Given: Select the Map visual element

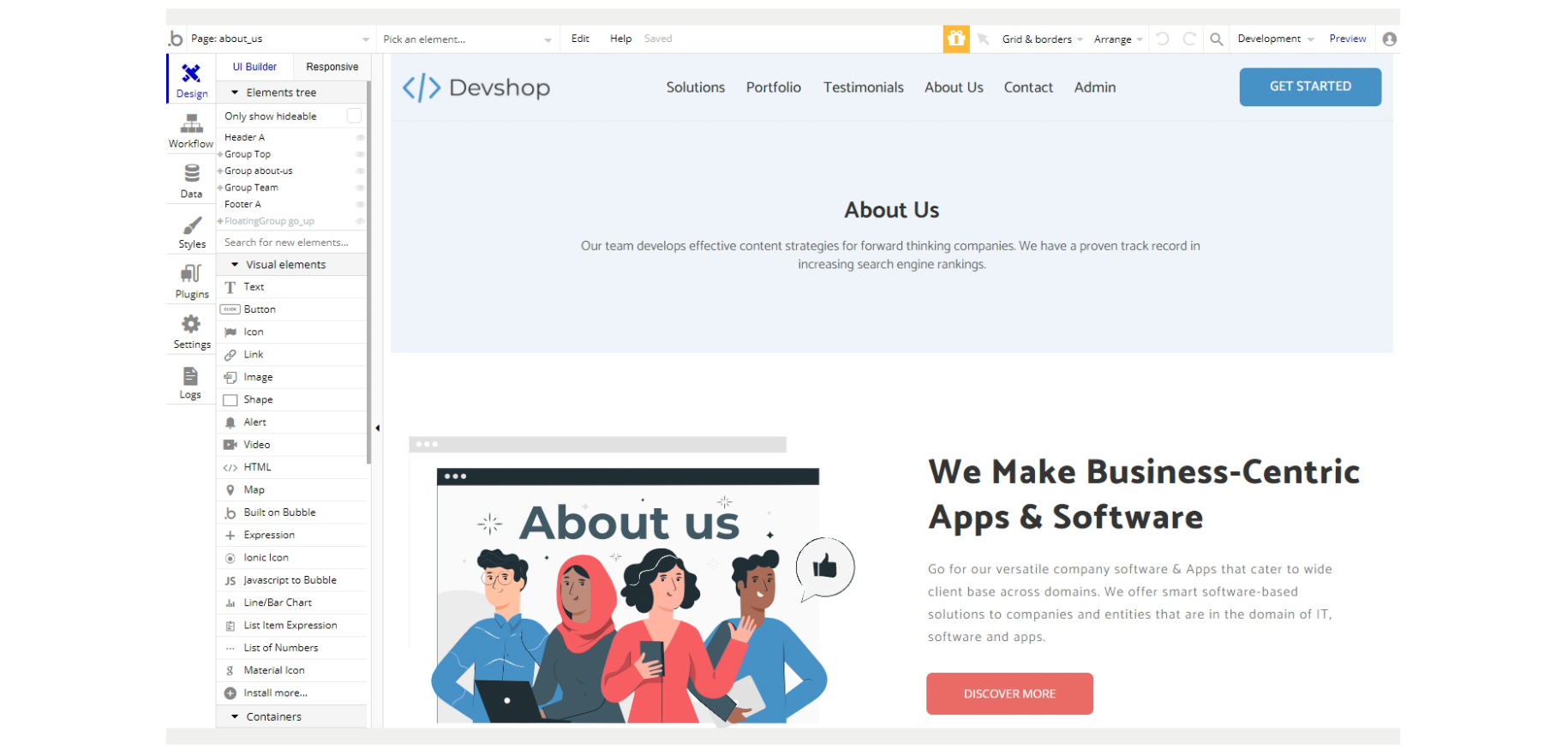Looking at the screenshot, I should [x=291, y=490].
